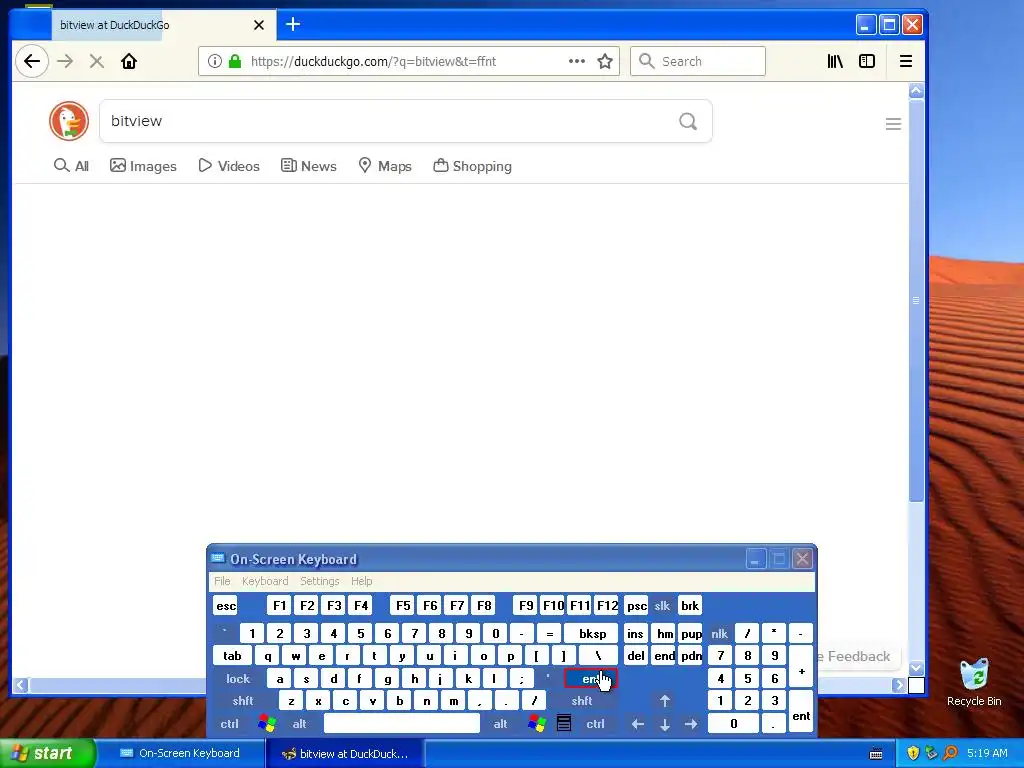This screenshot has height=768, width=1024.
Task: Go to the Firefox home page icon
Action: pos(129,61)
